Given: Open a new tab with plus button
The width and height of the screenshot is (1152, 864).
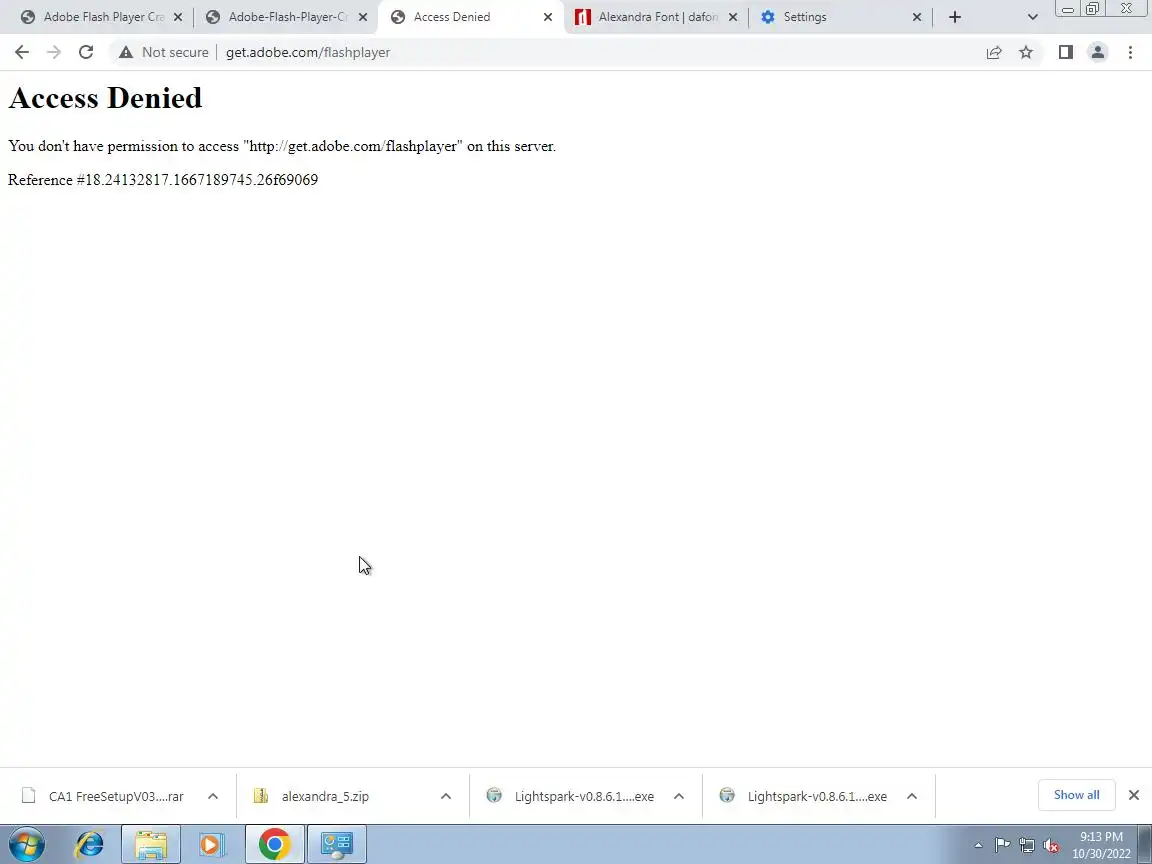Looking at the screenshot, I should click(x=954, y=17).
